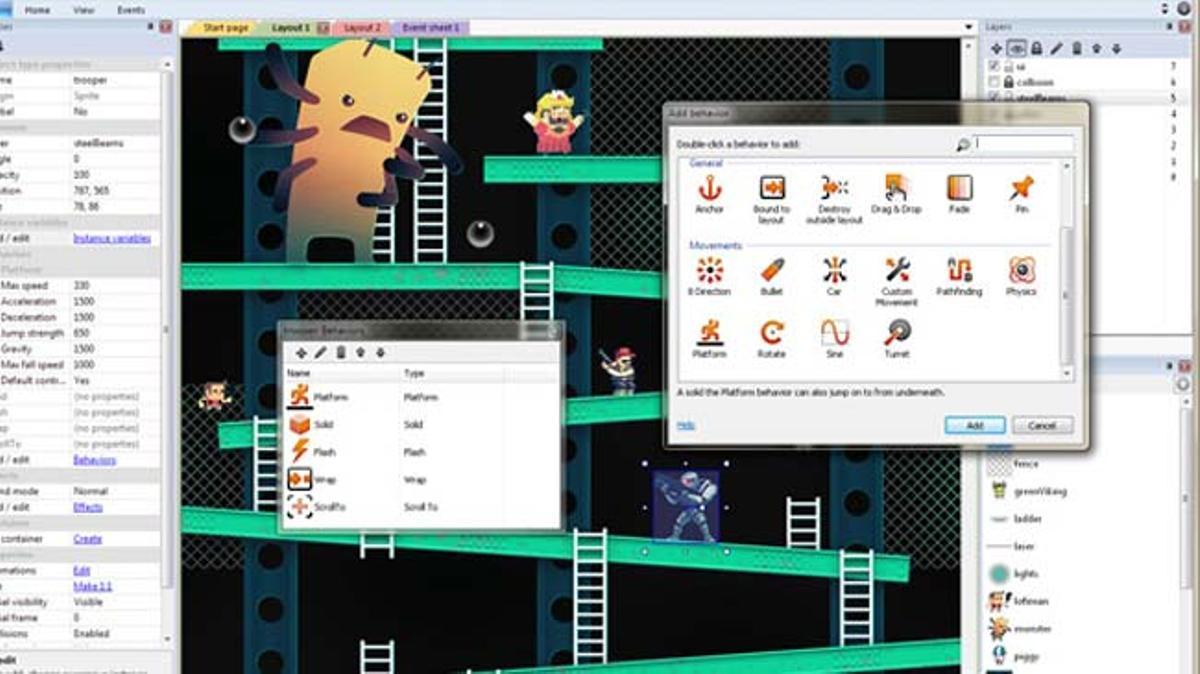Viewport: 1200px width, 674px height.
Task: Toggle visibility of the ui layer
Action: [x=996, y=66]
